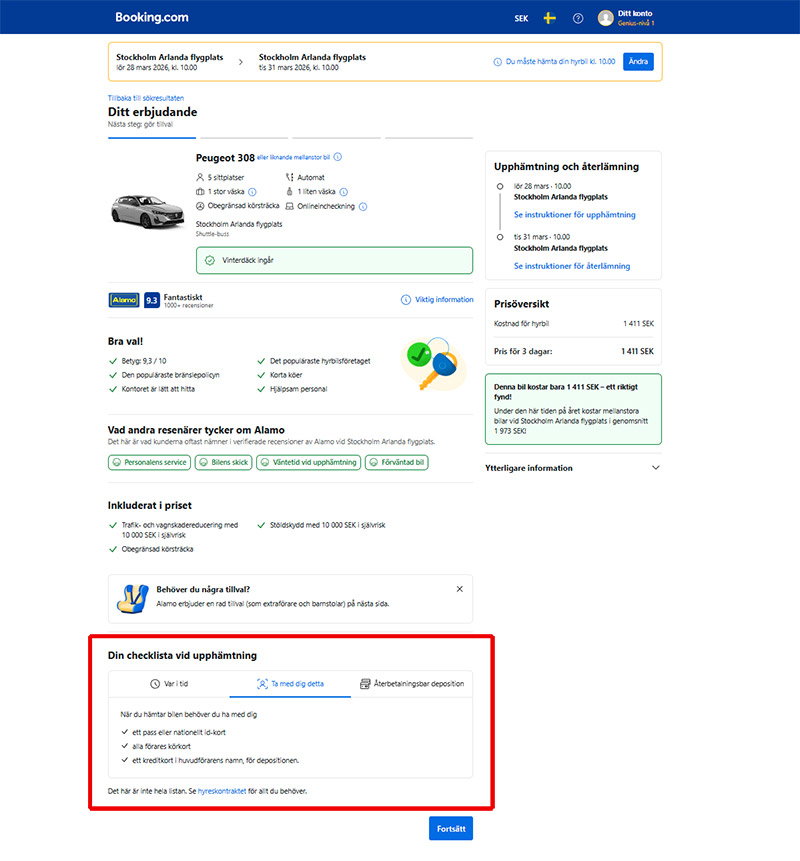Open the help question mark icon
Viewport: 800px width, 861px height.
pos(578,18)
